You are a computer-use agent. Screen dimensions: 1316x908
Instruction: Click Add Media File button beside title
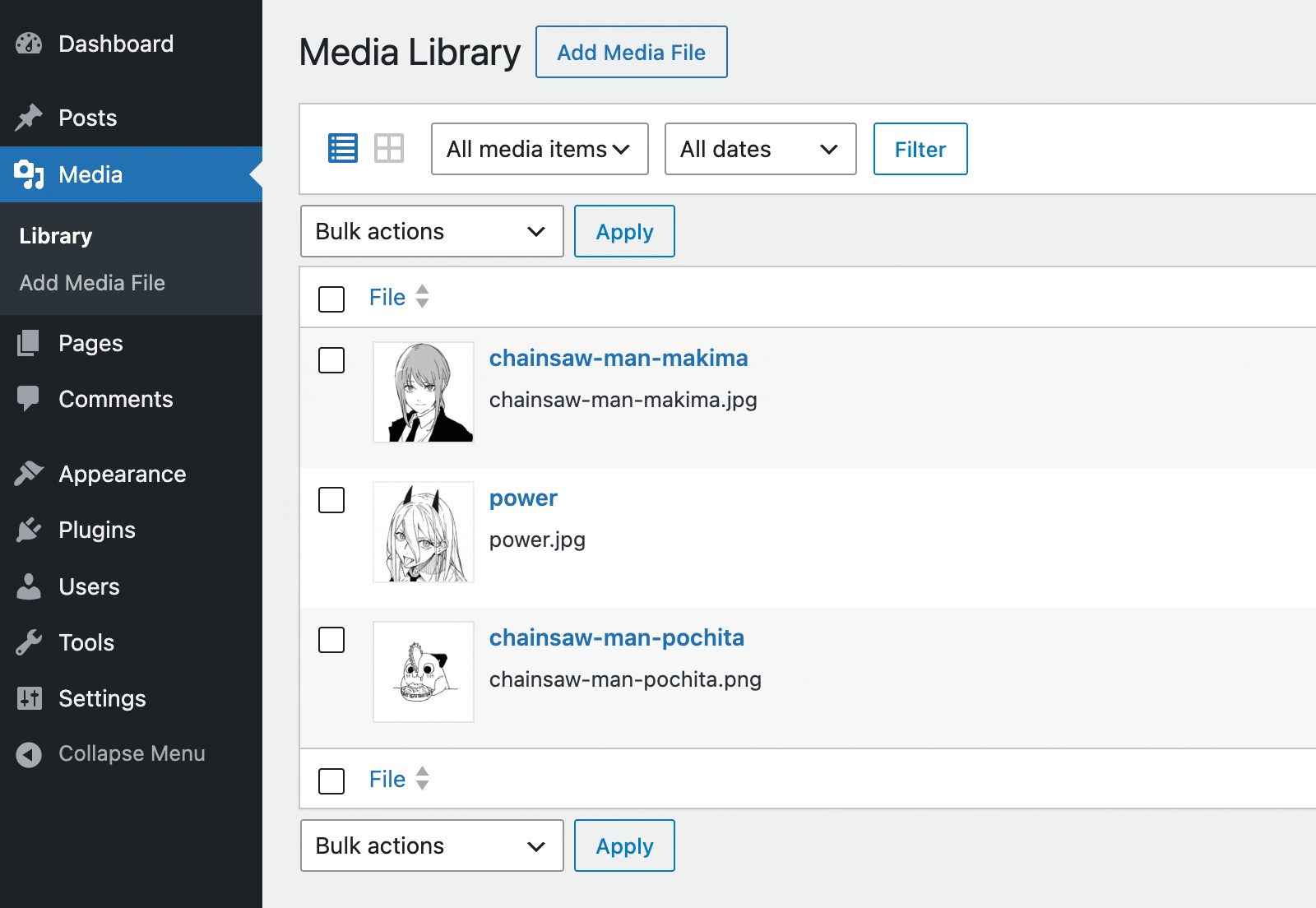[631, 52]
